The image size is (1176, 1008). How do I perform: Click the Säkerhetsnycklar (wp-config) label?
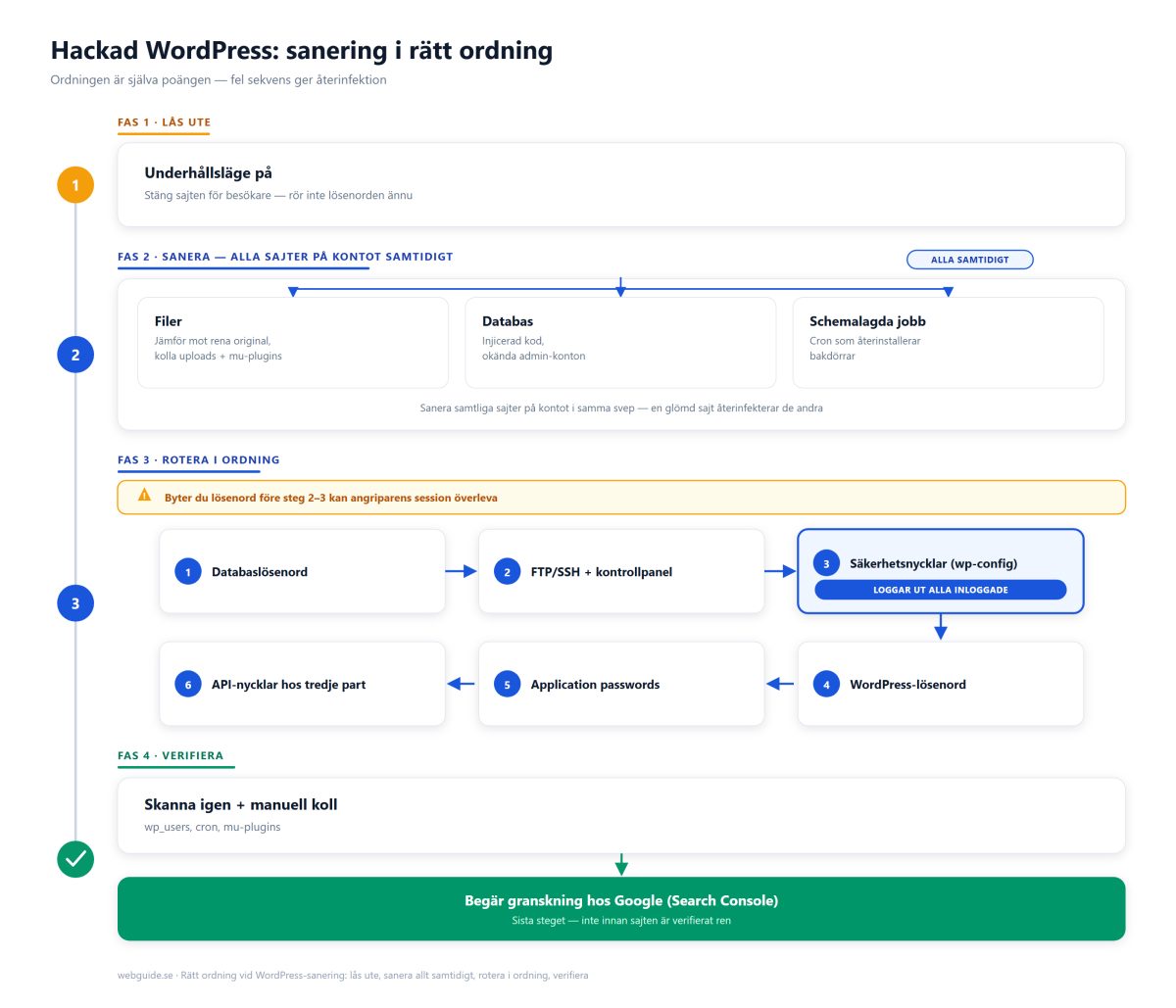[x=933, y=563]
